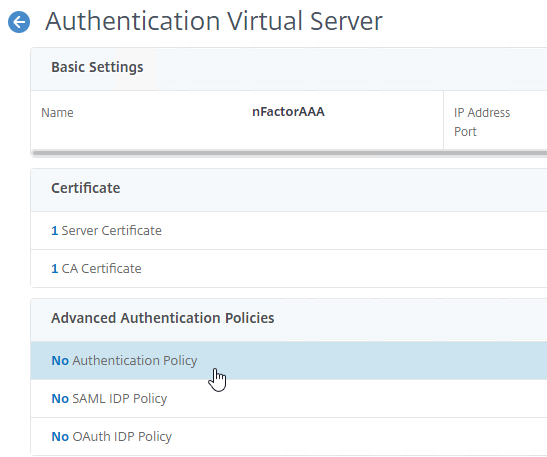The width and height of the screenshot is (547, 457).
Task: Go back using the blue arrow icon
Action: 19,22
